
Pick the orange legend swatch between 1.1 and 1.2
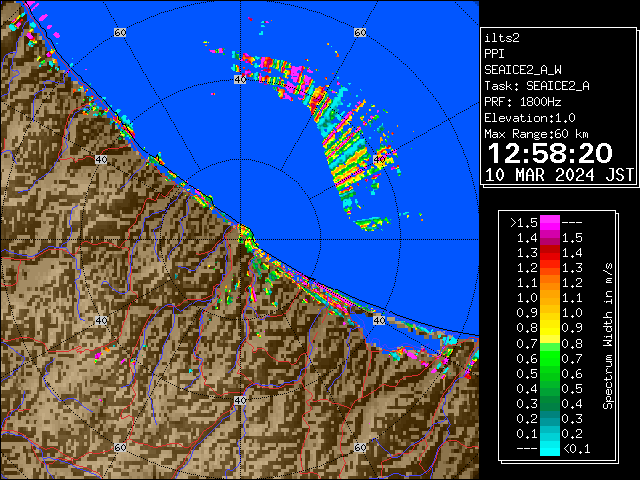pos(550,283)
